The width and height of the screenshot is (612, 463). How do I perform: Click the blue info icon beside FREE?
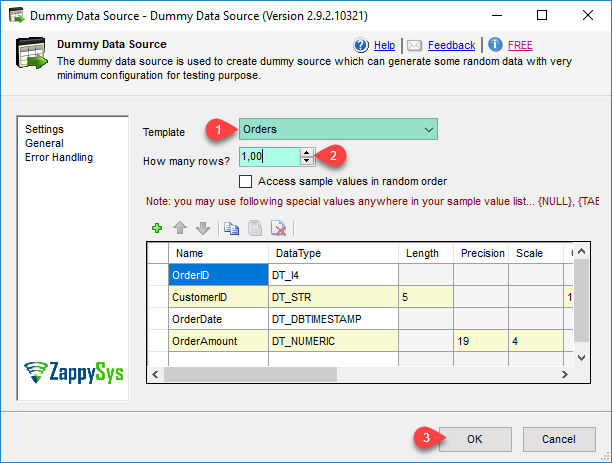coord(495,45)
